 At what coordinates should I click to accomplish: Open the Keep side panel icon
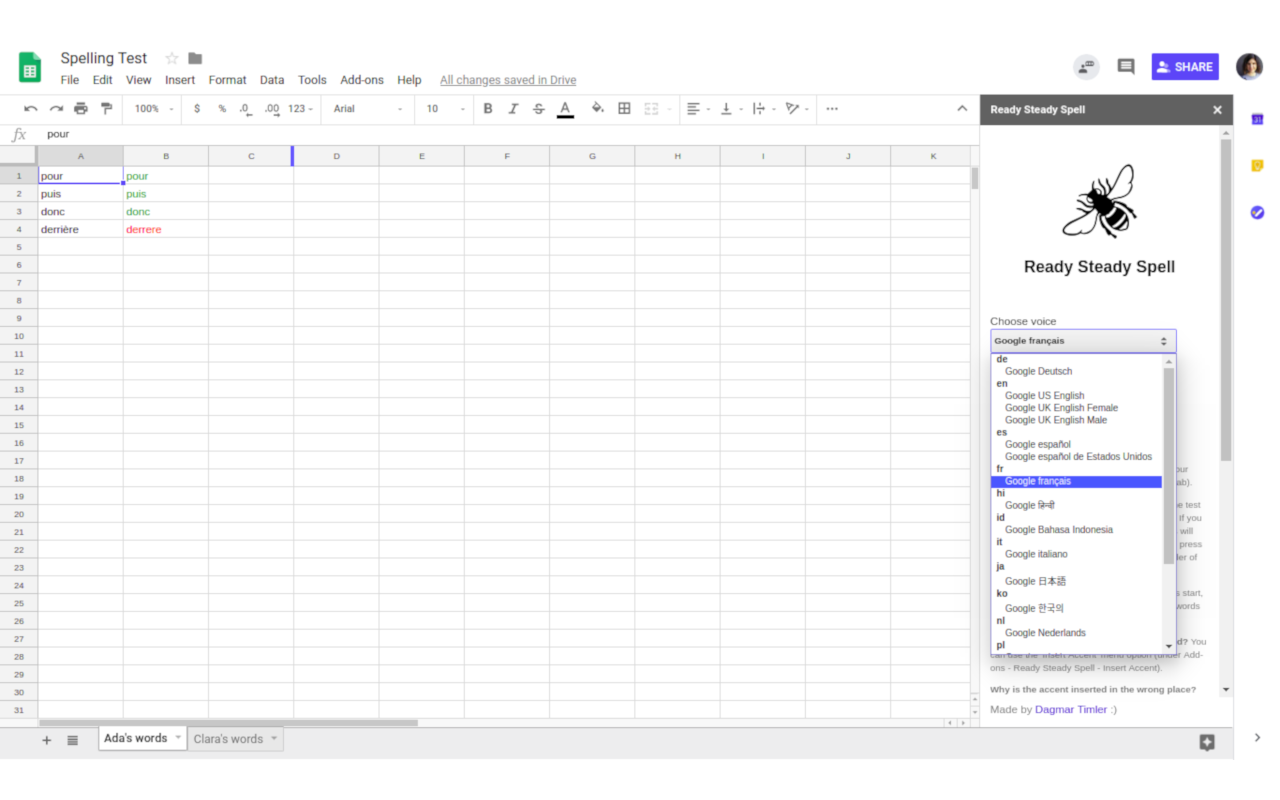(x=1257, y=166)
